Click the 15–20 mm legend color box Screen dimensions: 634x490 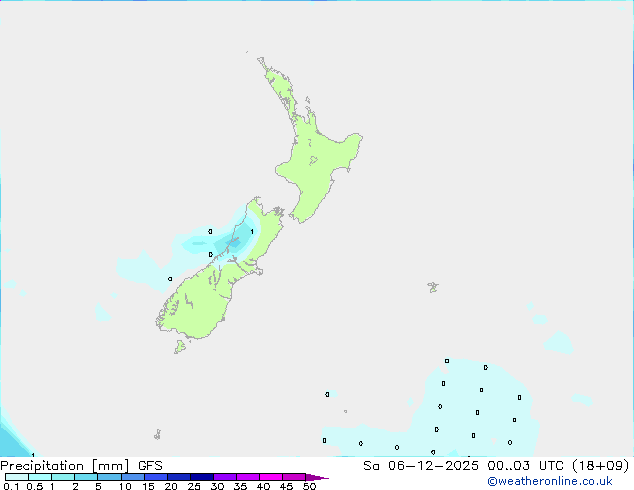point(156,477)
